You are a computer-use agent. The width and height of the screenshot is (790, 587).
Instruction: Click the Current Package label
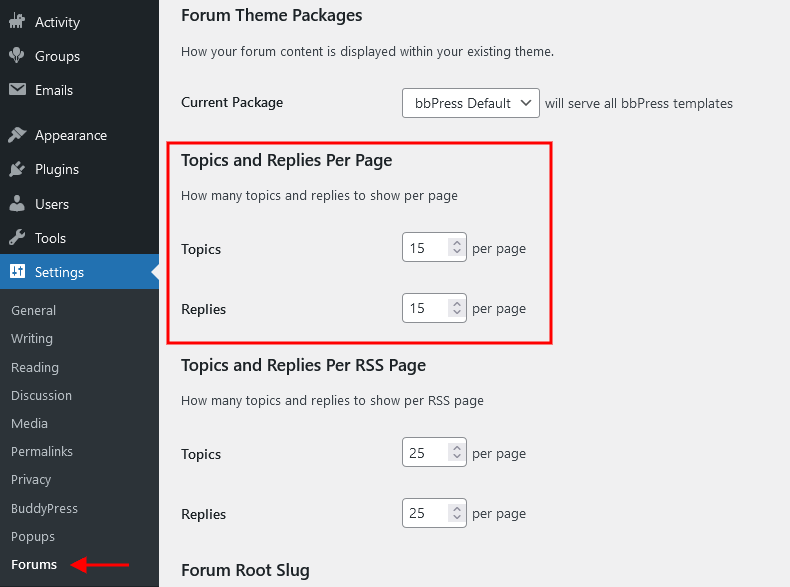(232, 102)
